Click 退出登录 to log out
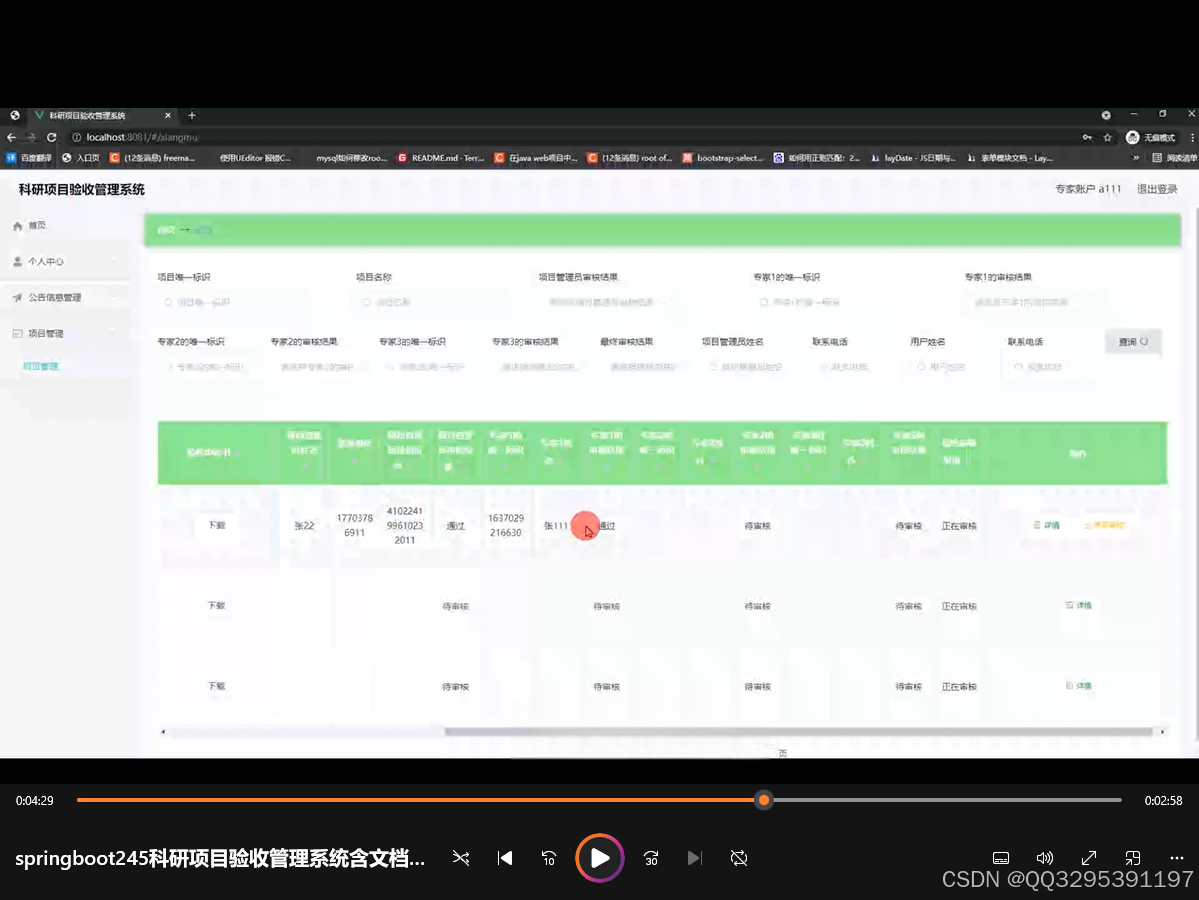The height and width of the screenshot is (900, 1199). coord(1155,188)
